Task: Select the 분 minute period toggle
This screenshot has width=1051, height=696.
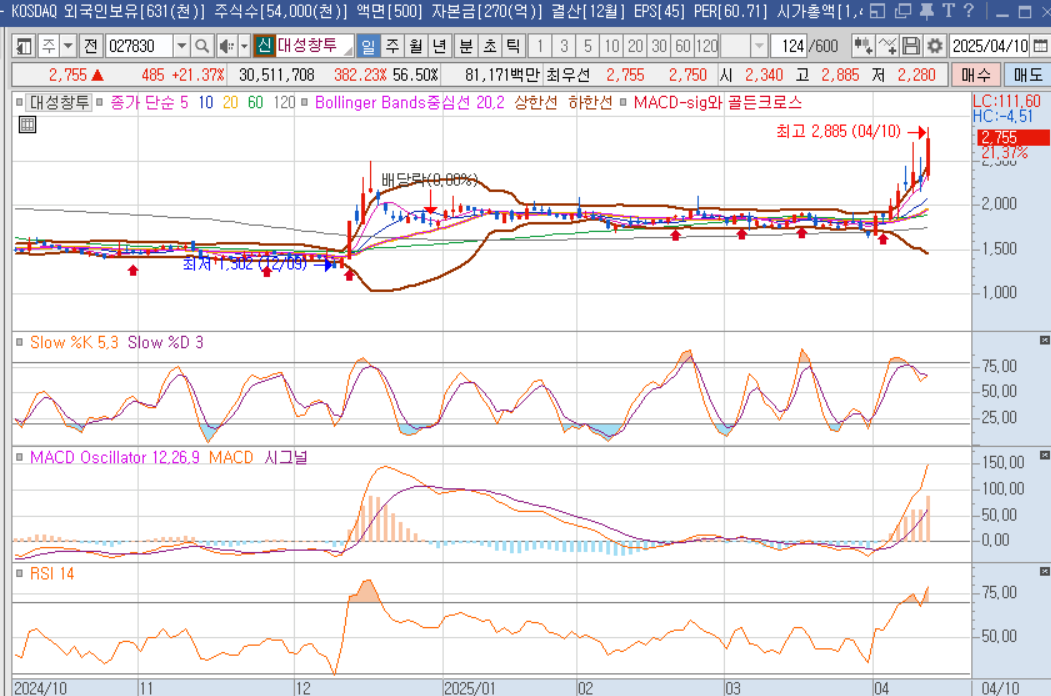Action: coord(465,46)
